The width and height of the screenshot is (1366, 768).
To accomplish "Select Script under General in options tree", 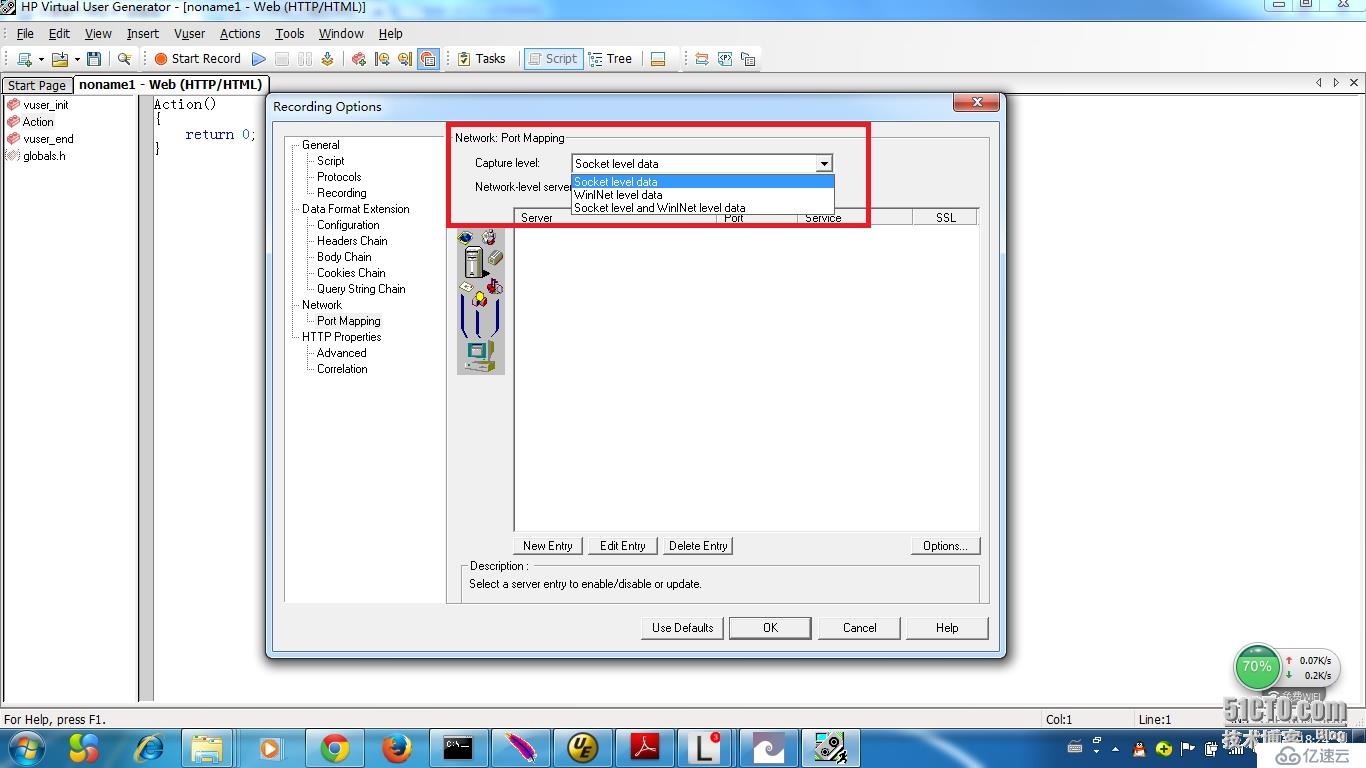I will tap(330, 161).
